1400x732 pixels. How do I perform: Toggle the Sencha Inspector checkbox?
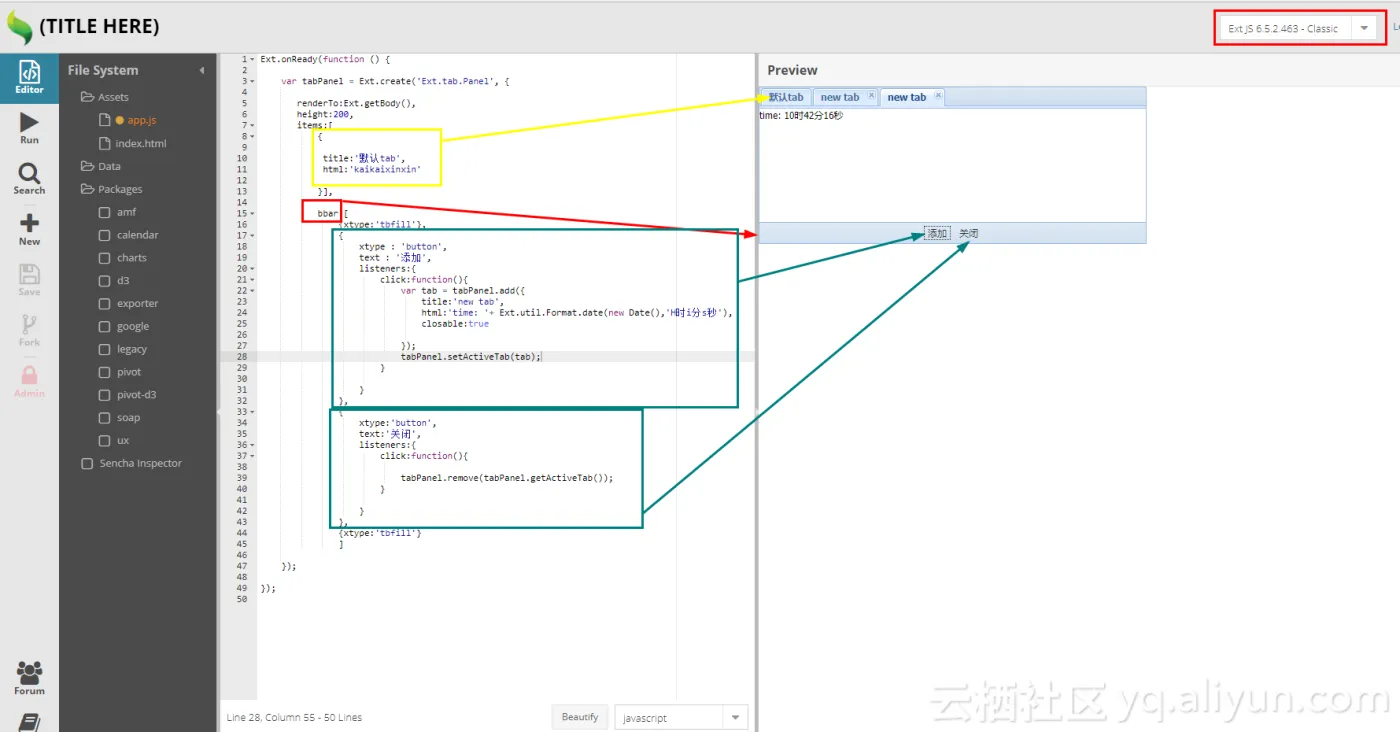tap(87, 464)
